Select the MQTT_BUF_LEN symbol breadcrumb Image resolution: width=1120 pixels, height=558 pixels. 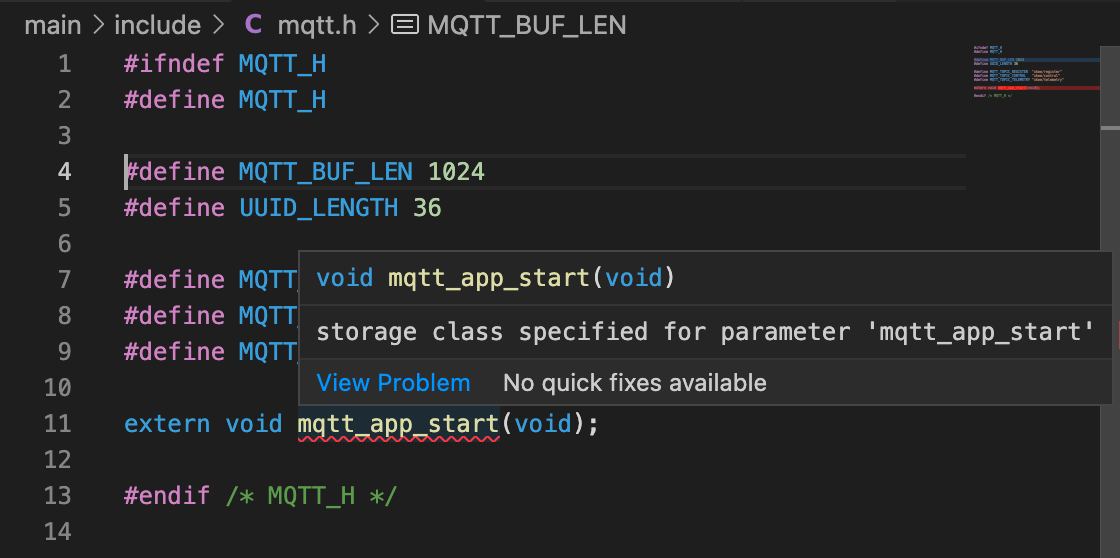click(x=526, y=25)
